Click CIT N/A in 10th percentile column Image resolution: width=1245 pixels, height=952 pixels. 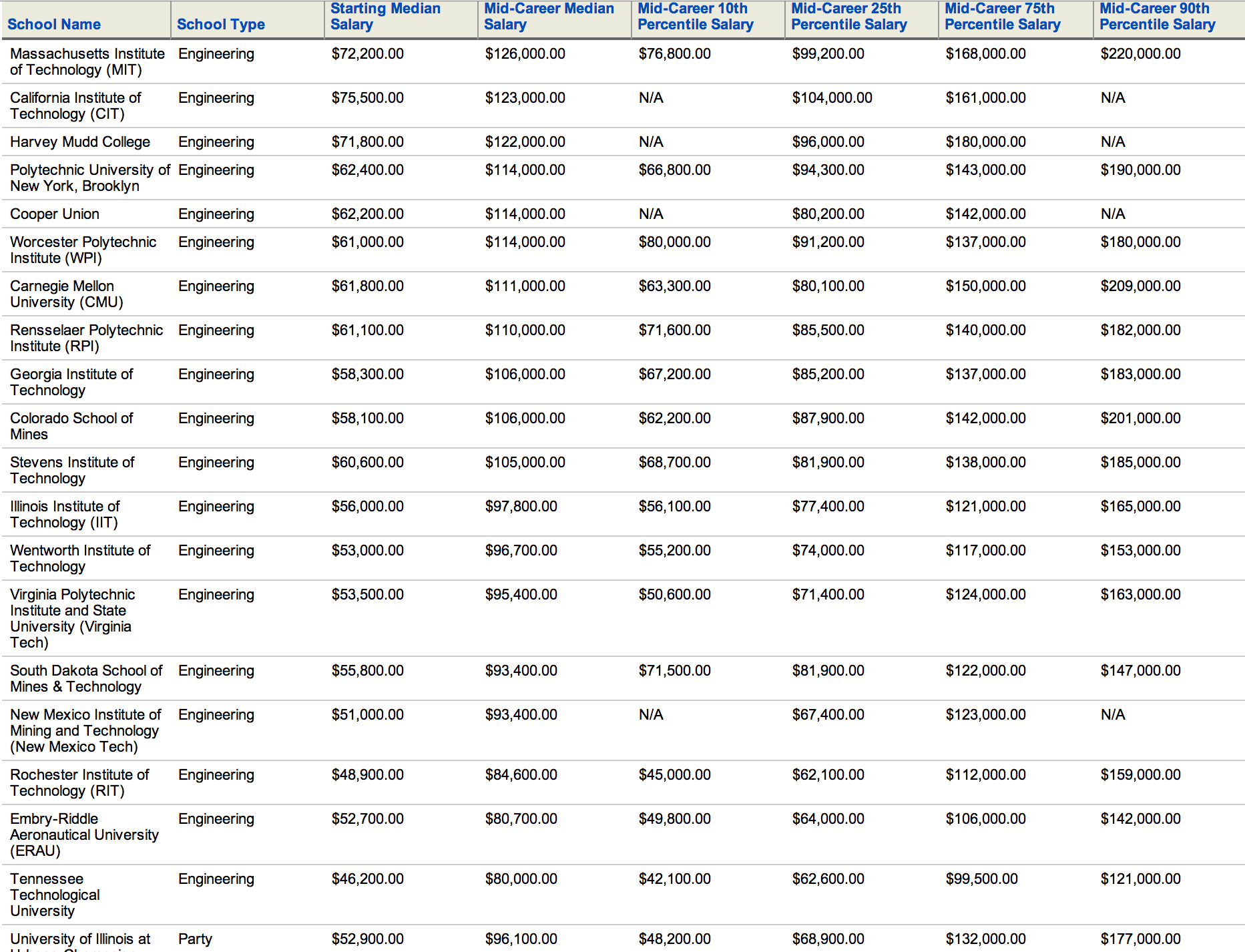pyautogui.click(x=651, y=97)
